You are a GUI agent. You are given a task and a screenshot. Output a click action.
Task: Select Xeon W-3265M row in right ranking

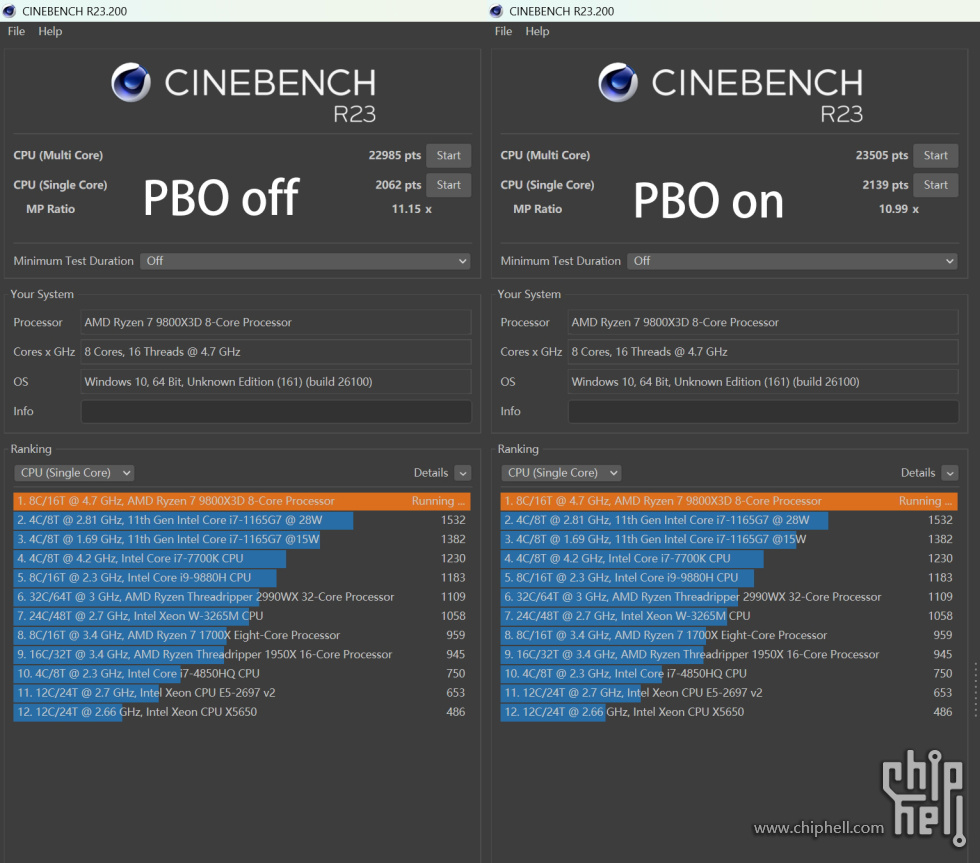pos(729,616)
